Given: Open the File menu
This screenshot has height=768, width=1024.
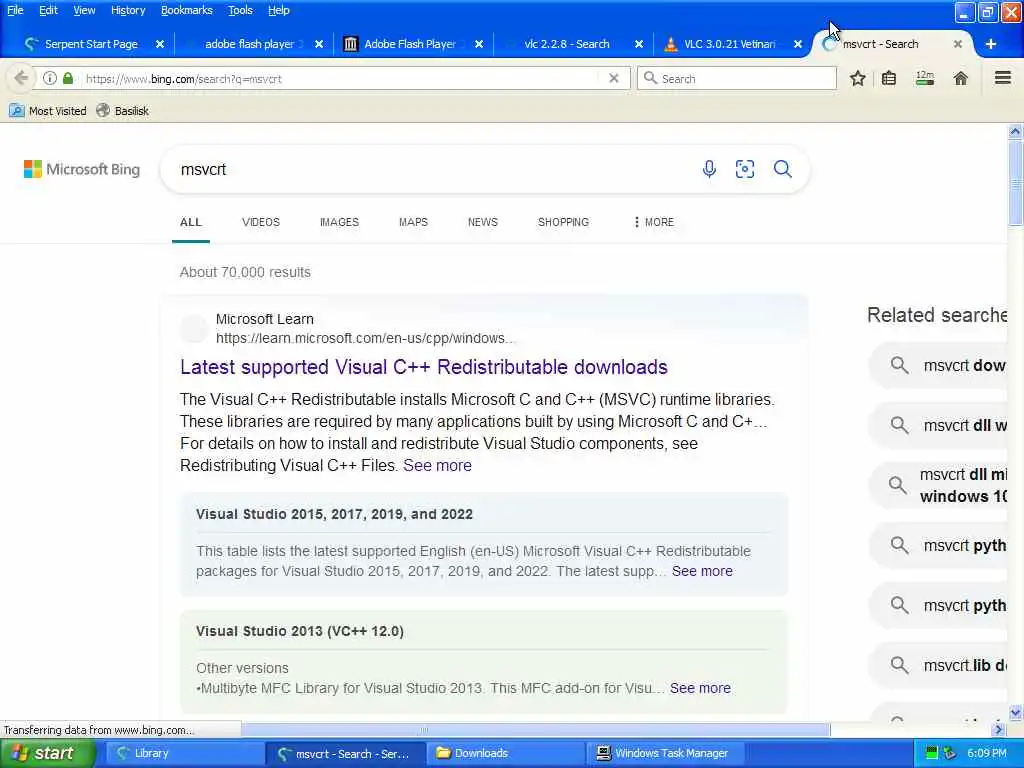Looking at the screenshot, I should click(x=15, y=10).
